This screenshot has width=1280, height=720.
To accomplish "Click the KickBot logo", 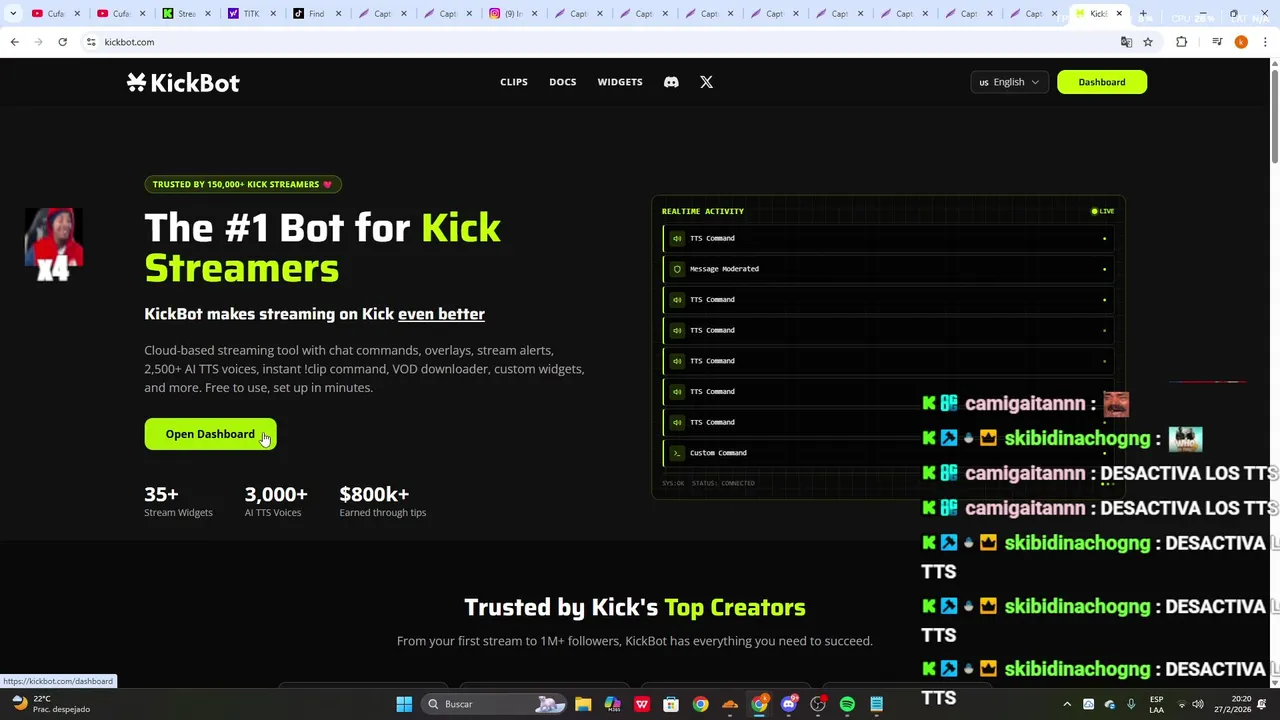I will tap(183, 82).
